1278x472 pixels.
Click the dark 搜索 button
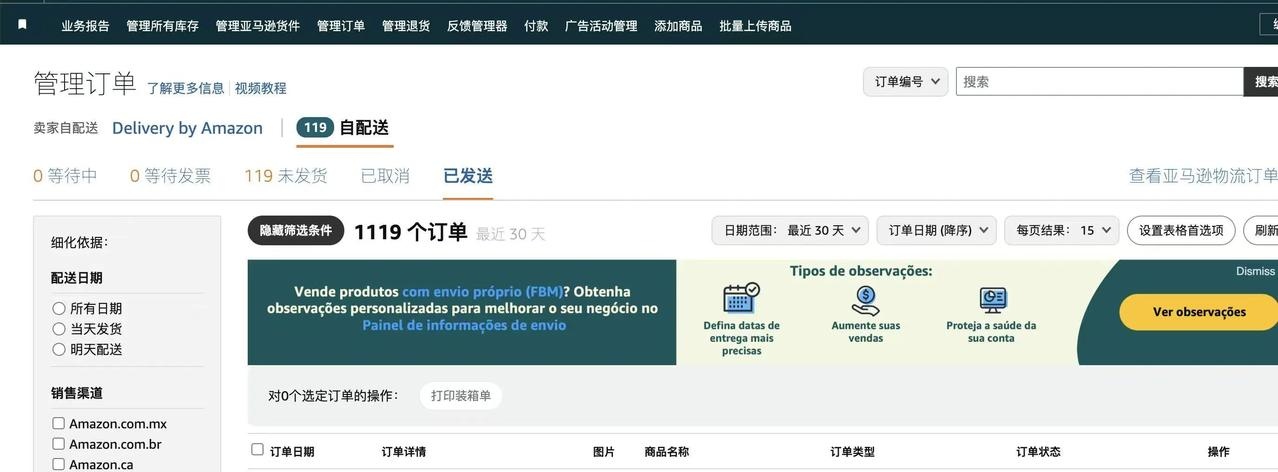(x=1261, y=82)
